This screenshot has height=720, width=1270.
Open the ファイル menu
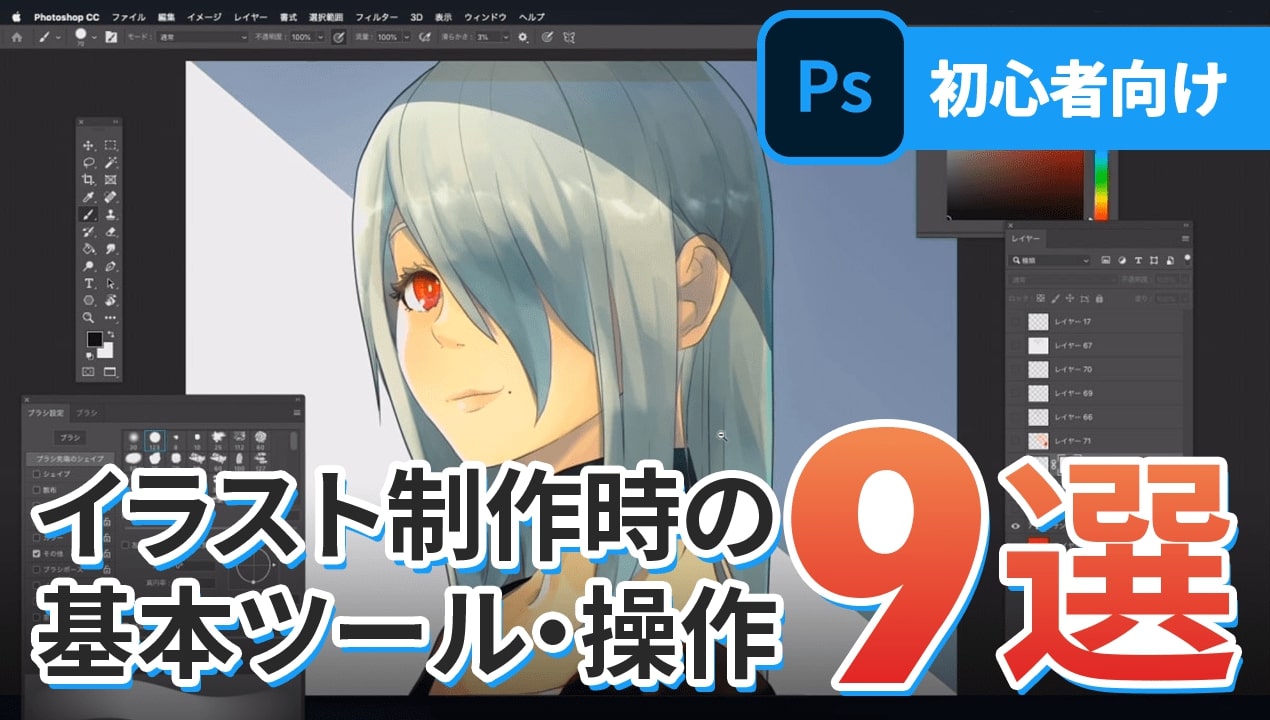pos(128,18)
